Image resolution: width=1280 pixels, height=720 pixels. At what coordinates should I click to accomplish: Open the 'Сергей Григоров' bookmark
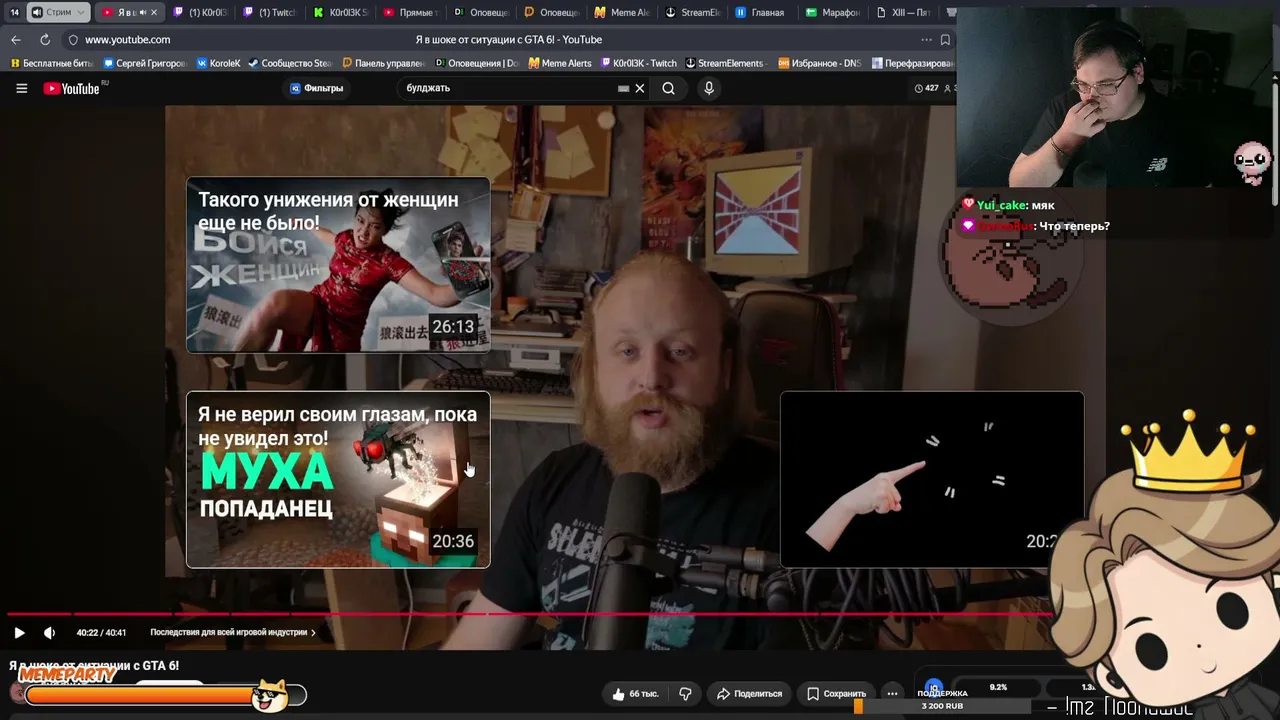(x=145, y=63)
